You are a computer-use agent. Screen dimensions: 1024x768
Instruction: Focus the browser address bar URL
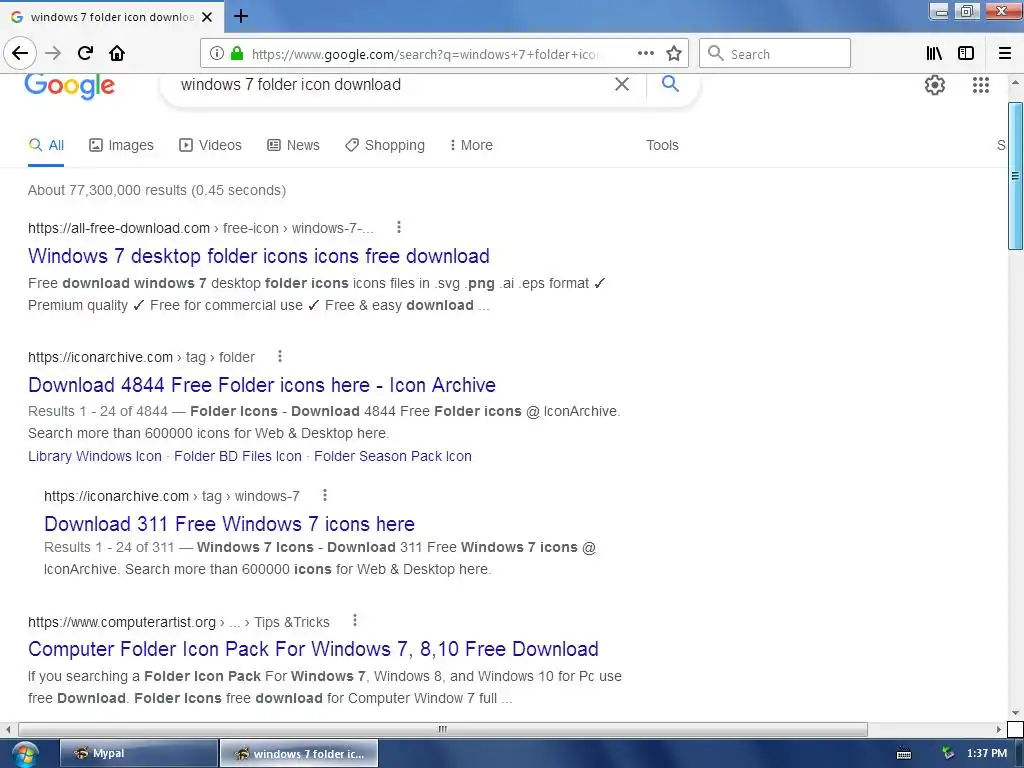click(424, 54)
